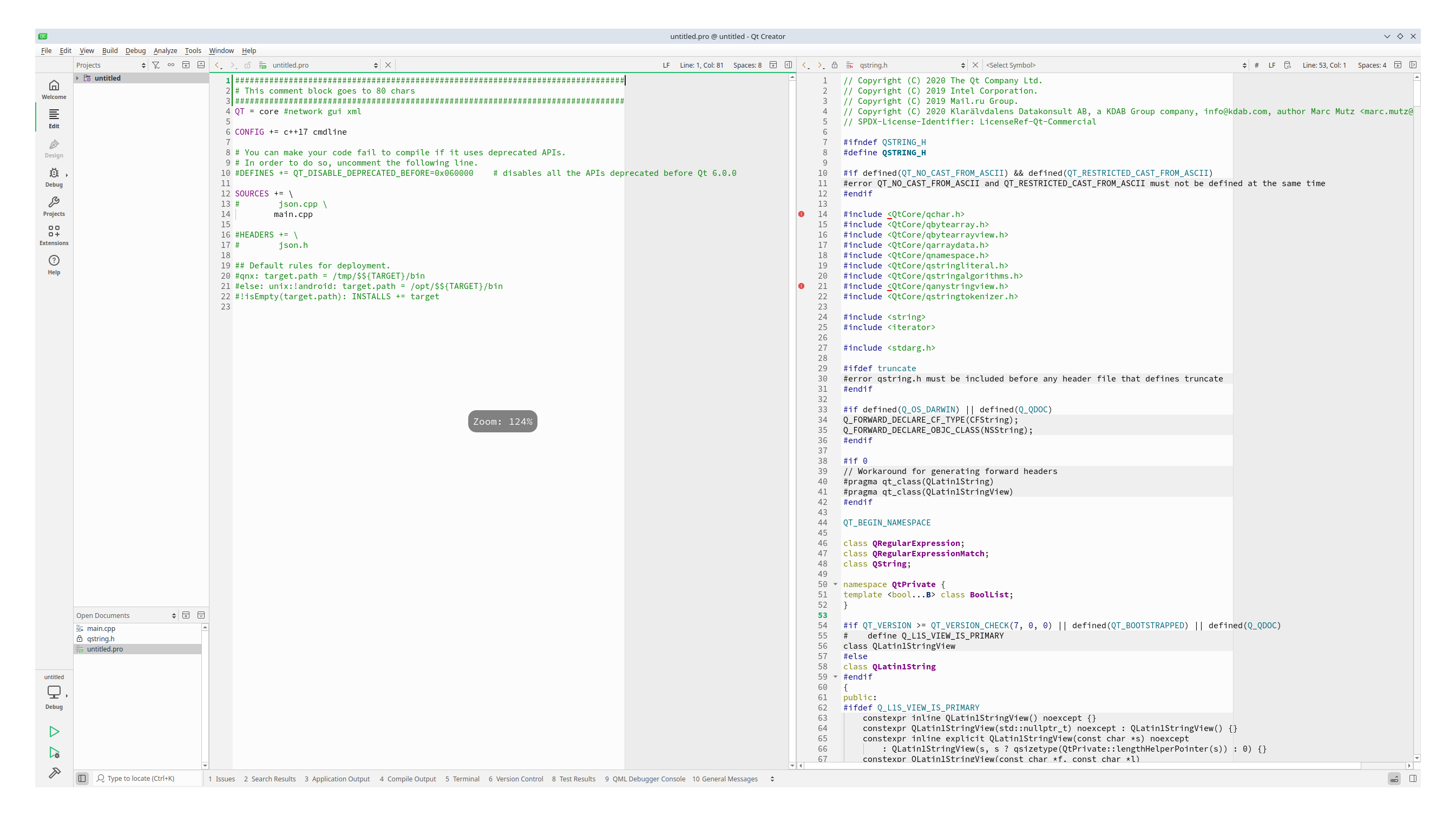Go forward in qstring.h editor
Image resolution: width=1456 pixels, height=829 pixels.
click(820, 65)
